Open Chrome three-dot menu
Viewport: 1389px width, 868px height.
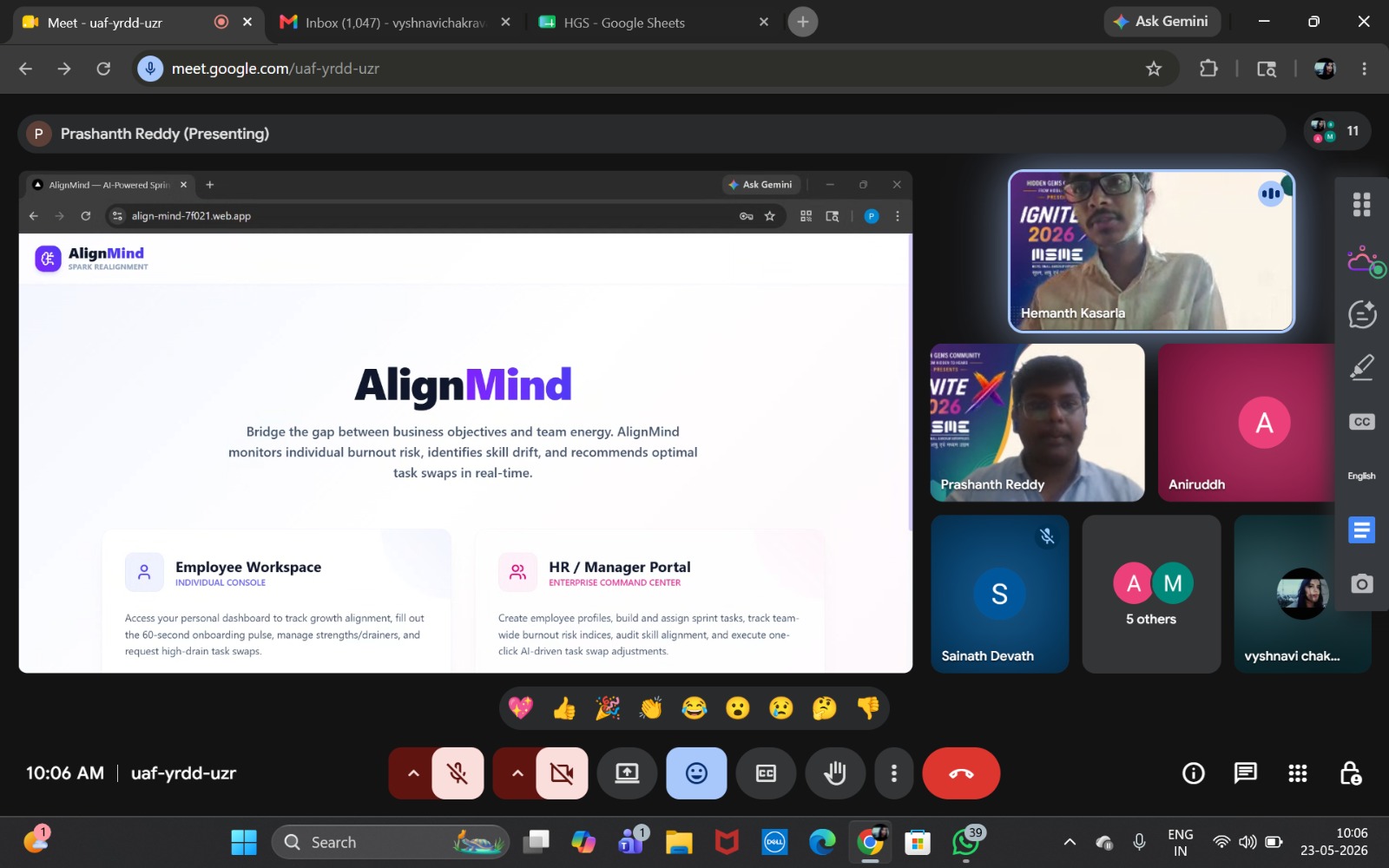1364,69
